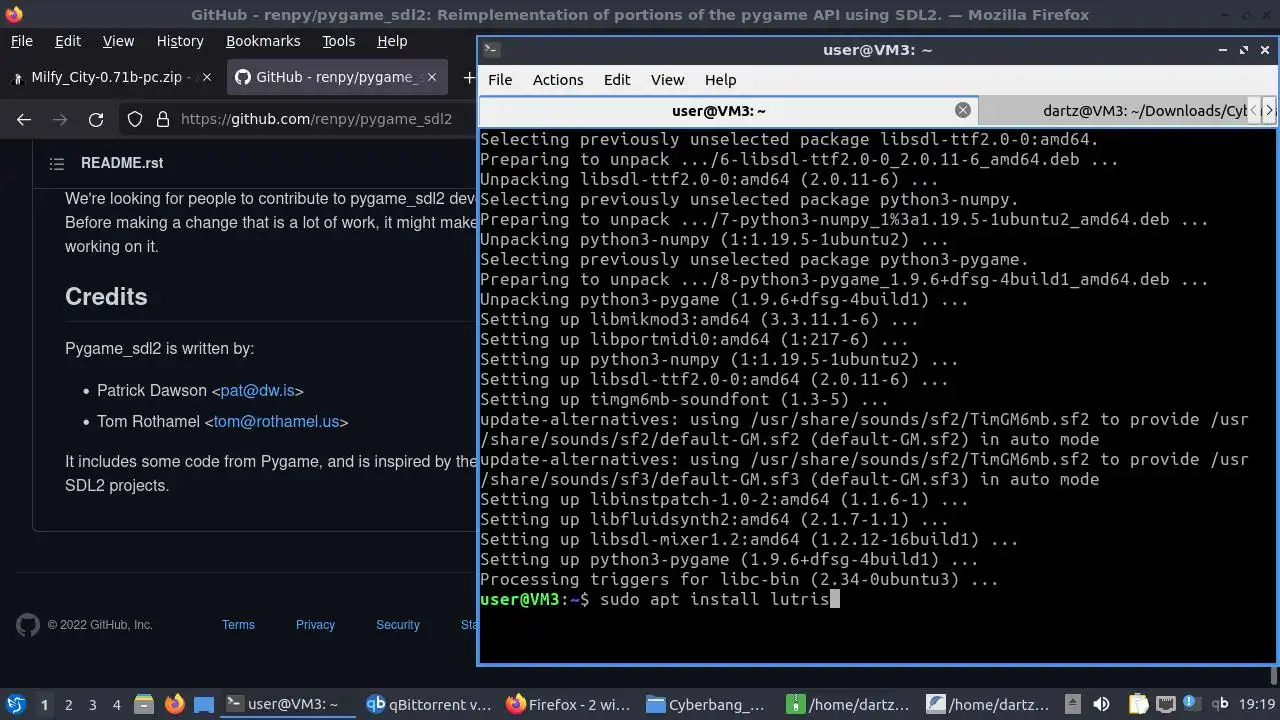Select the GitHub renpy/pygame browser tab
The width and height of the screenshot is (1280, 720).
pos(336,77)
